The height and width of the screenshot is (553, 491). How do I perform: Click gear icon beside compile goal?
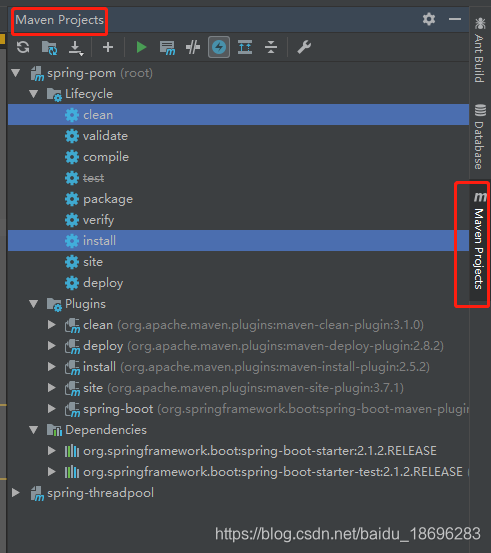coord(72,157)
